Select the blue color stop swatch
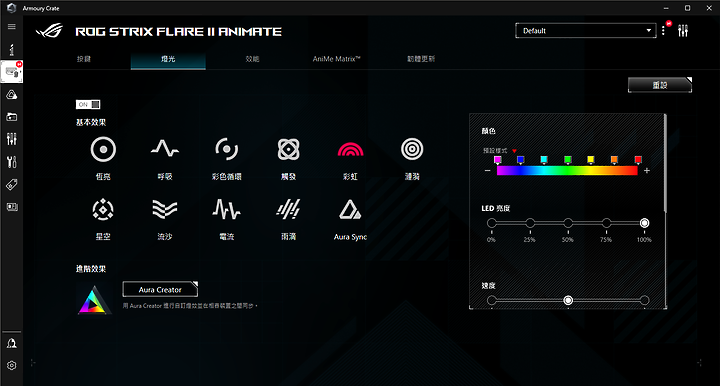The width and height of the screenshot is (720, 386). coord(520,160)
